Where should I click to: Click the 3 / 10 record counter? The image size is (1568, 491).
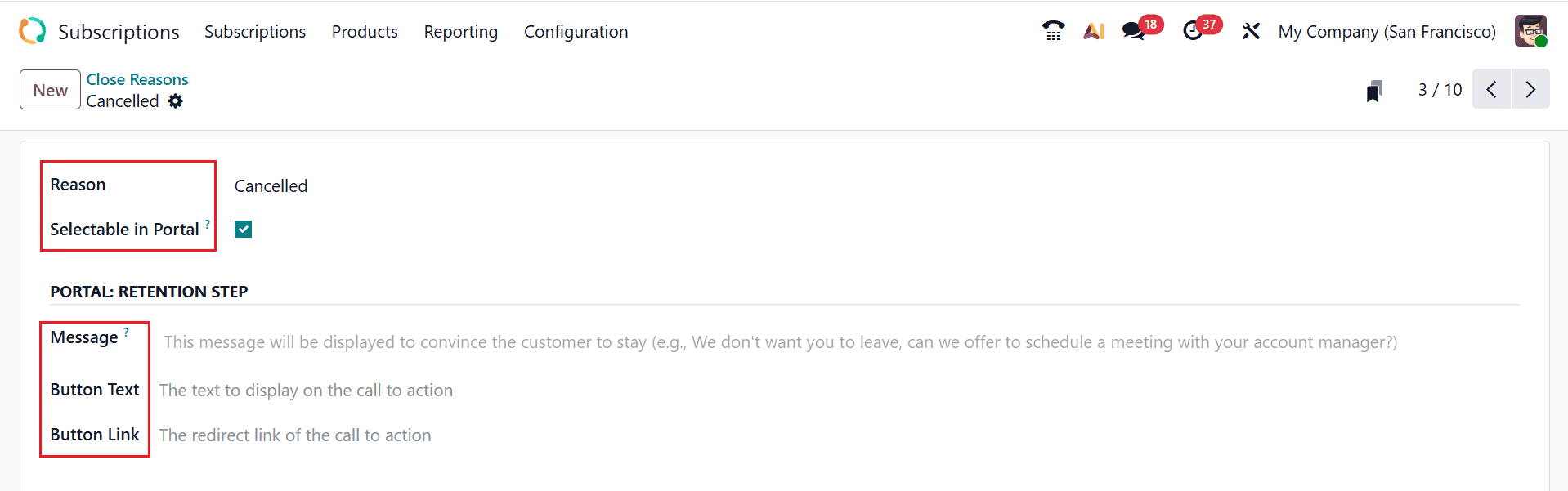point(1439,90)
